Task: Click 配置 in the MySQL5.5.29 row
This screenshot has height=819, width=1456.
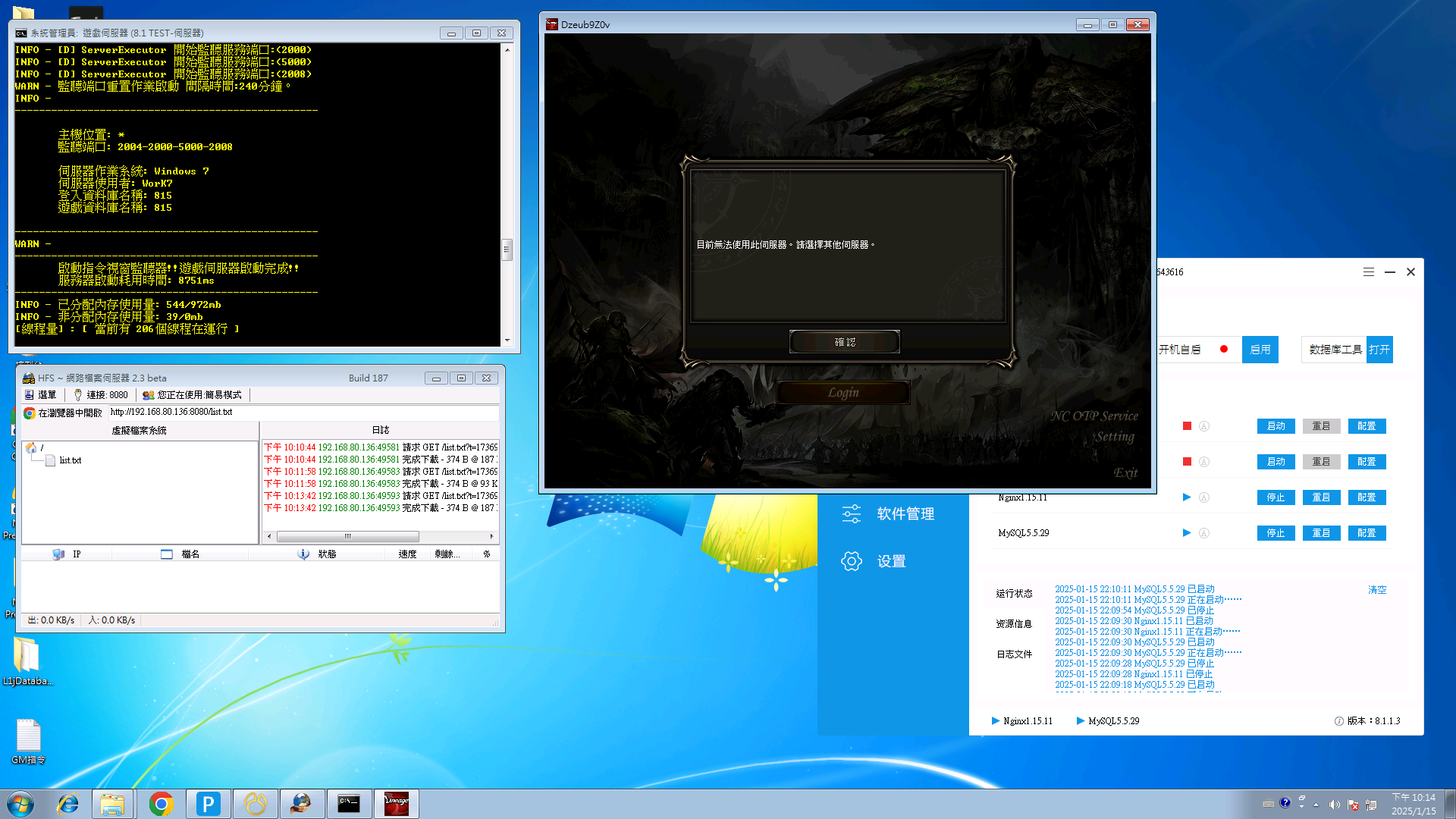Action: click(1367, 533)
